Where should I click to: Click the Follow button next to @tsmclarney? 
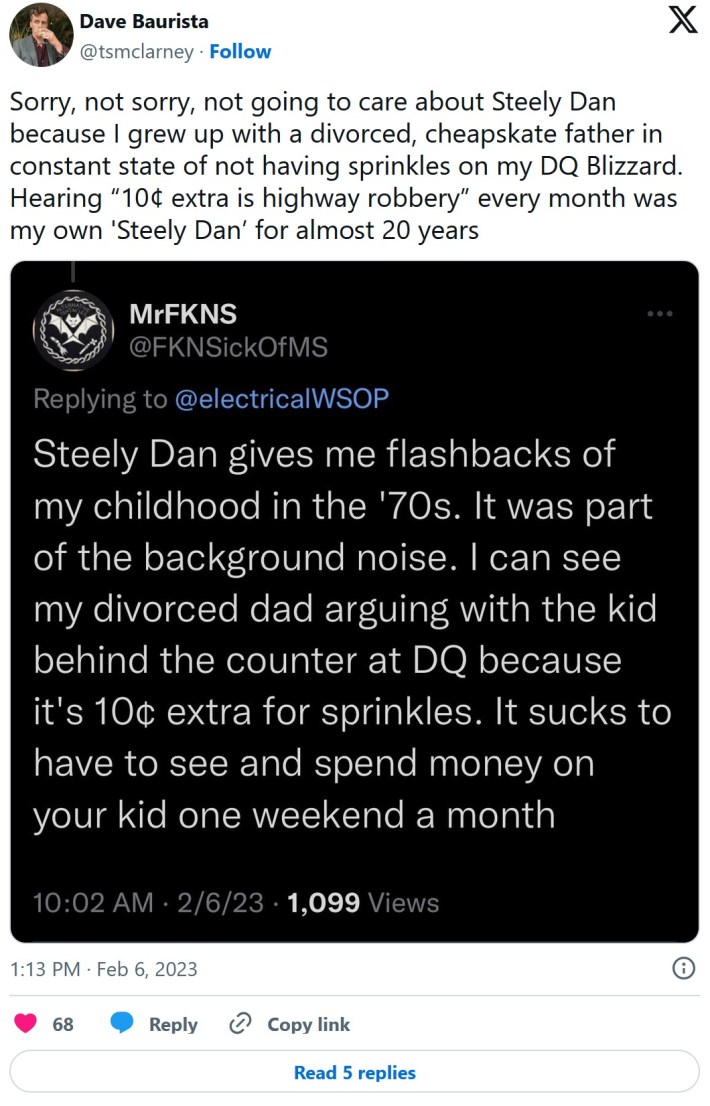240,52
